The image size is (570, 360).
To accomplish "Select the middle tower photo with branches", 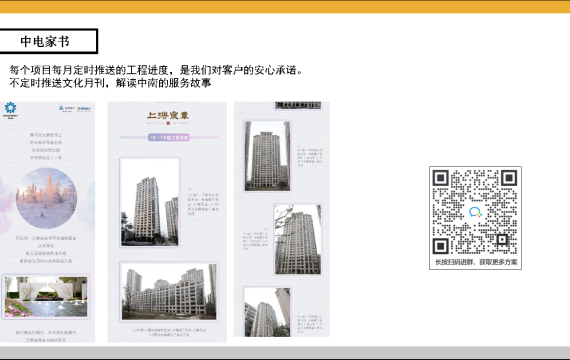I will click(x=298, y=239).
